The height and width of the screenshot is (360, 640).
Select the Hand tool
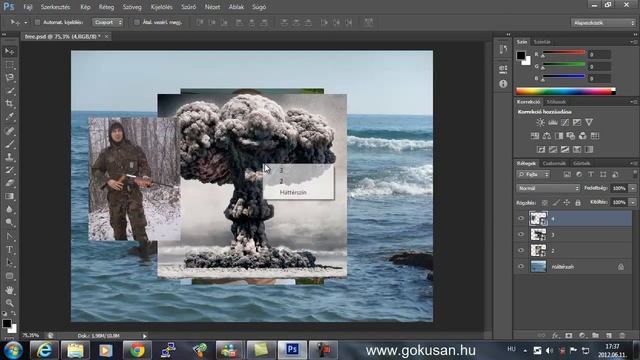coord(9,290)
